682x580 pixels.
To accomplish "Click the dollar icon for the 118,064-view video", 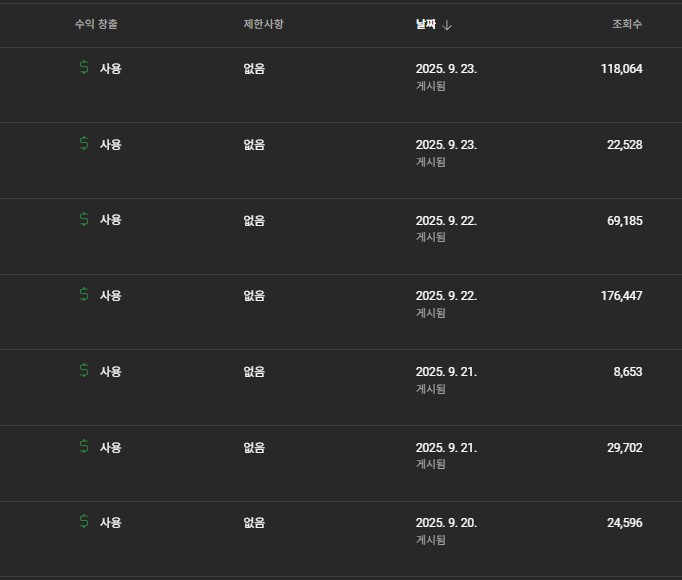I will pos(84,68).
